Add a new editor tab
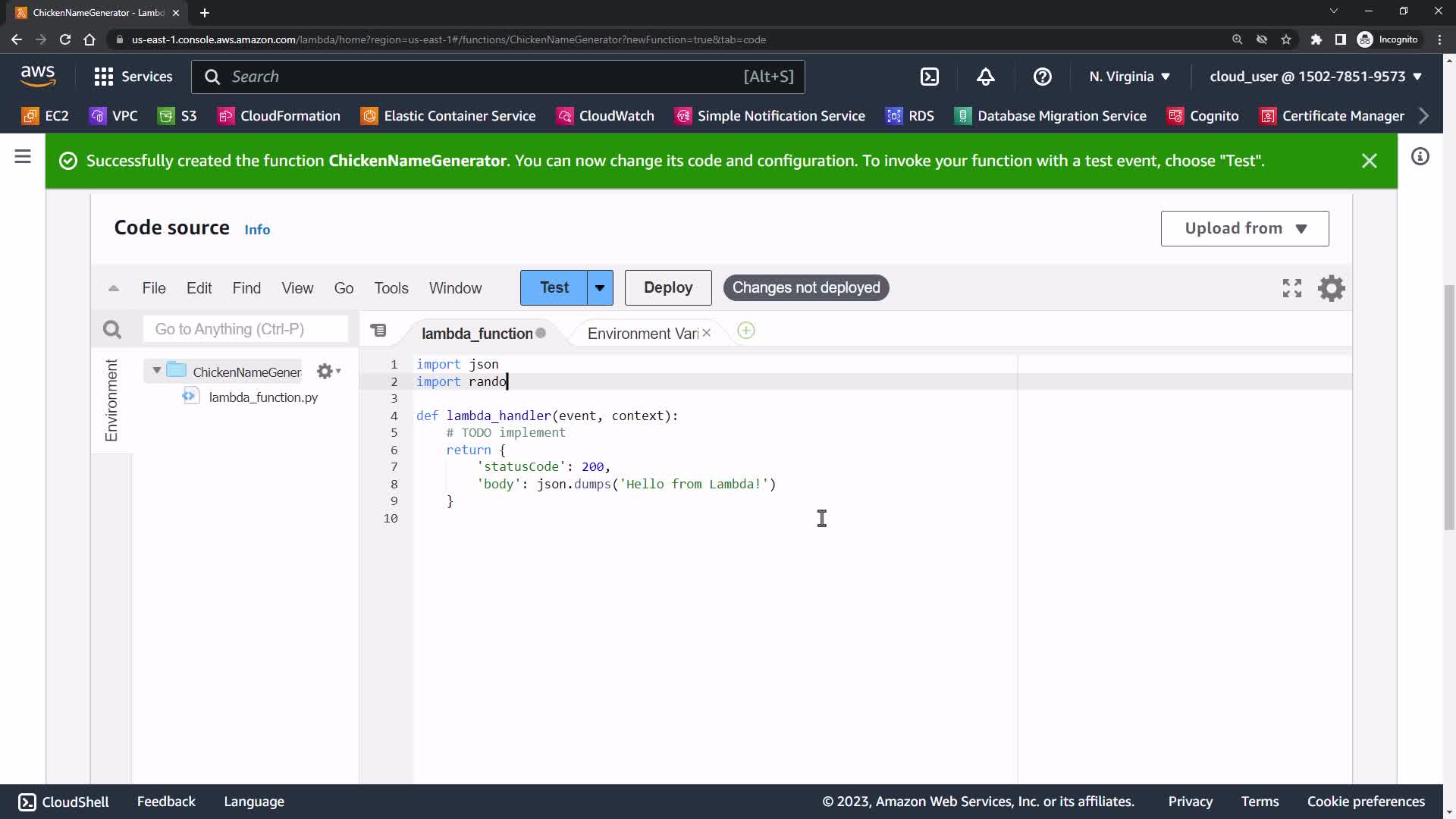Screen dimensions: 1456x819 pyautogui.click(x=745, y=331)
